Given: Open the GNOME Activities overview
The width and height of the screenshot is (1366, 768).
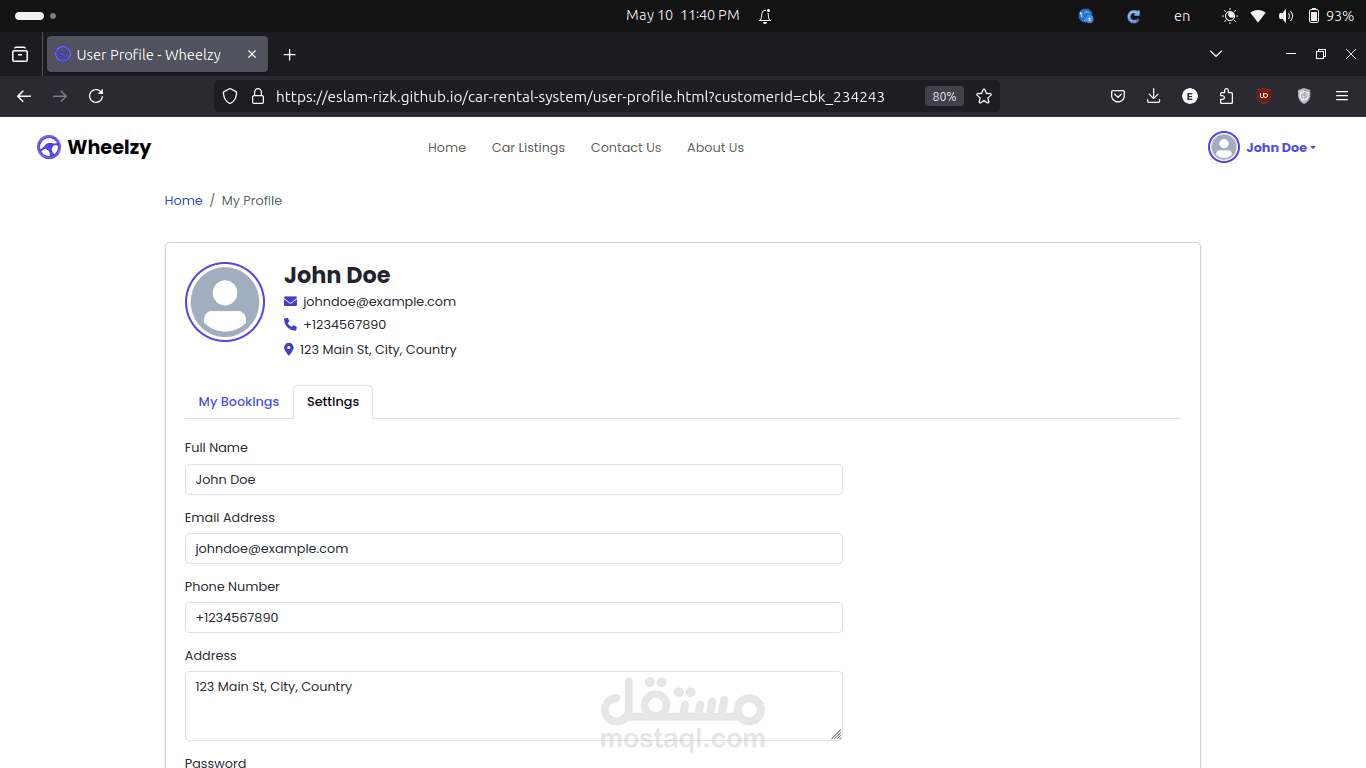Looking at the screenshot, I should (35, 16).
